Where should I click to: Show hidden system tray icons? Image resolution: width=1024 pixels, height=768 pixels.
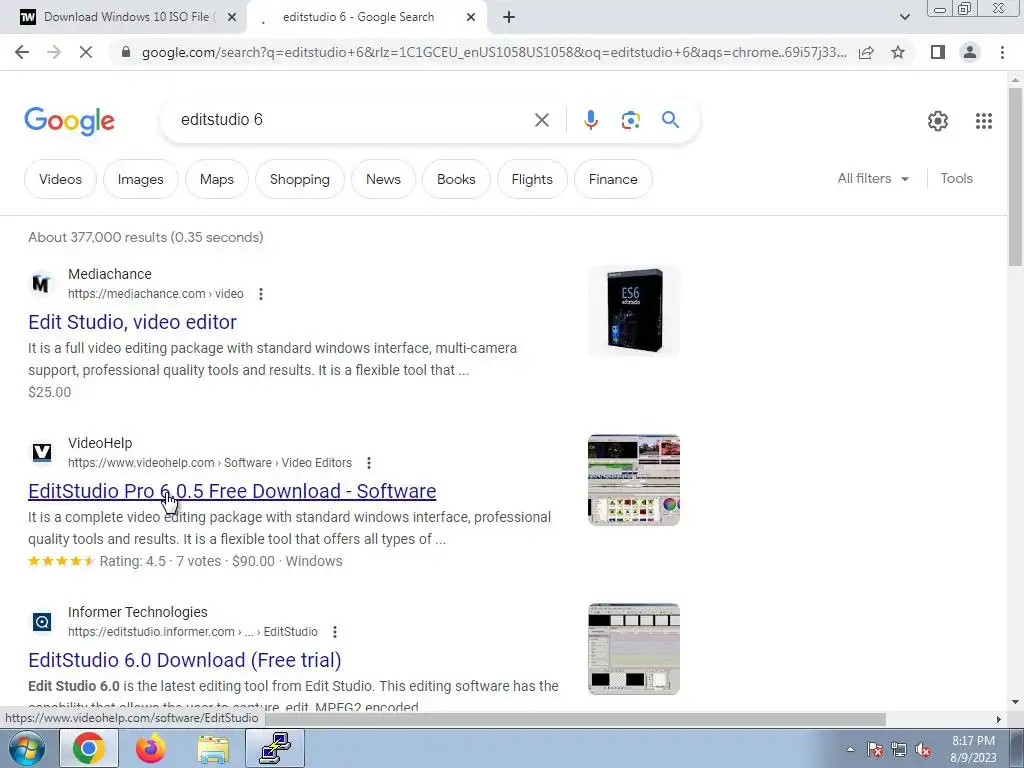tap(850, 749)
